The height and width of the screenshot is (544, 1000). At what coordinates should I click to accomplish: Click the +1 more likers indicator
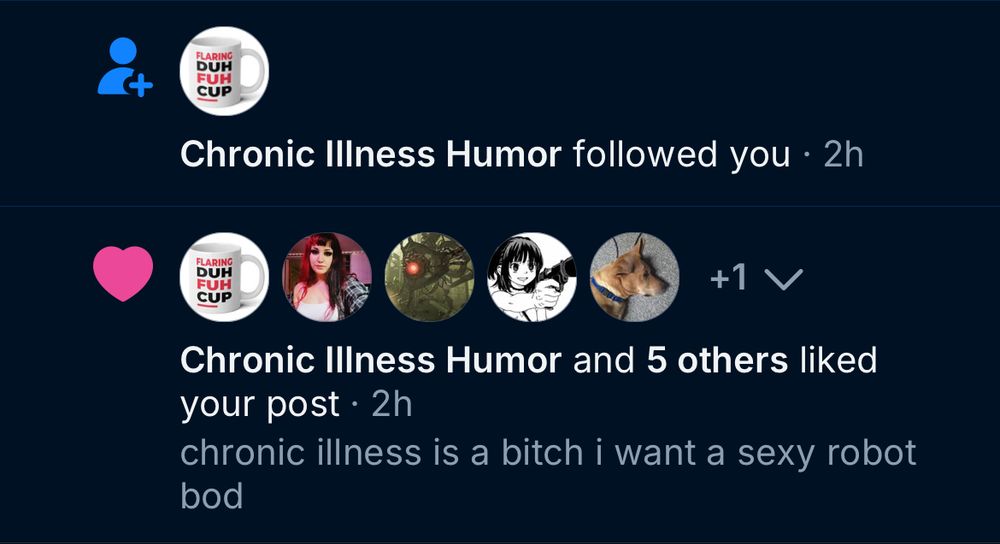[728, 277]
